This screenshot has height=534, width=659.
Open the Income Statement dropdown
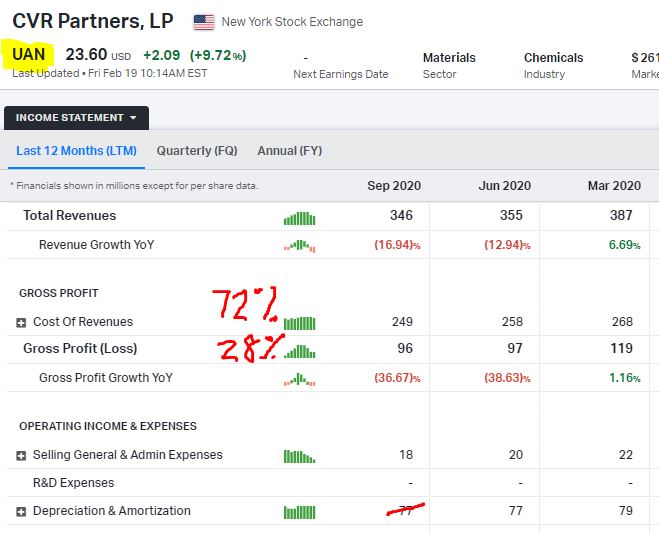point(77,118)
